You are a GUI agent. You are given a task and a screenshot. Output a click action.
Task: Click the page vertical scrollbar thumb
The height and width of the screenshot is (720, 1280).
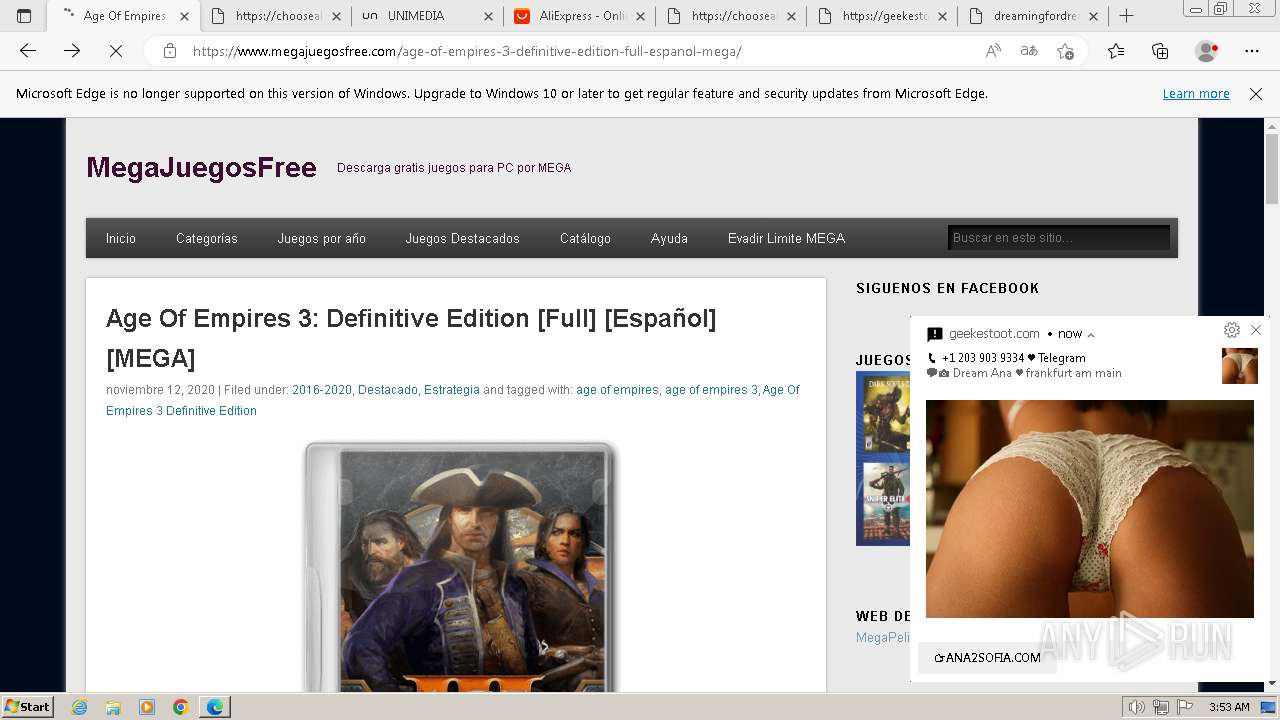click(1271, 168)
